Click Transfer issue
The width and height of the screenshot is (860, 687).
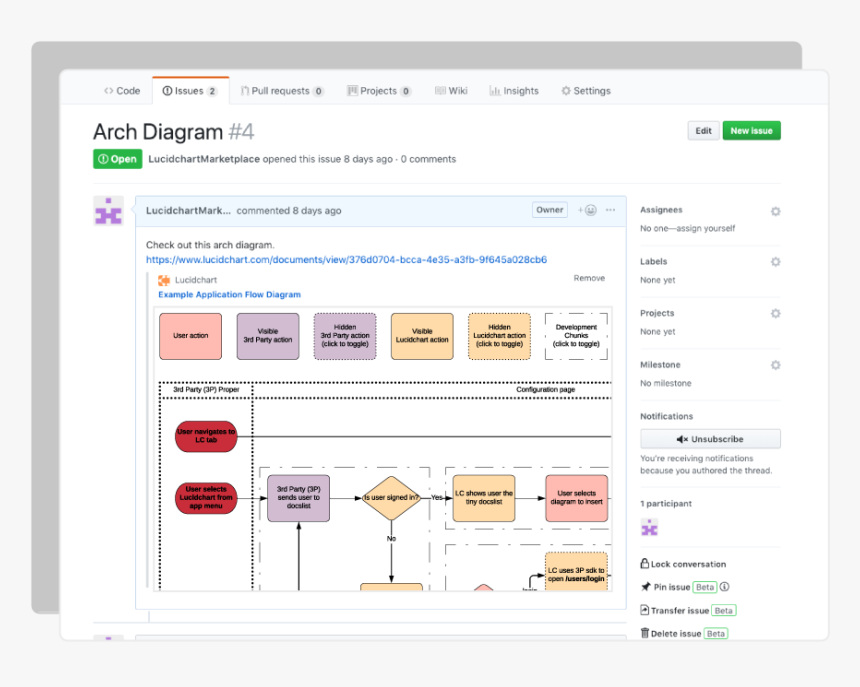(x=675, y=610)
